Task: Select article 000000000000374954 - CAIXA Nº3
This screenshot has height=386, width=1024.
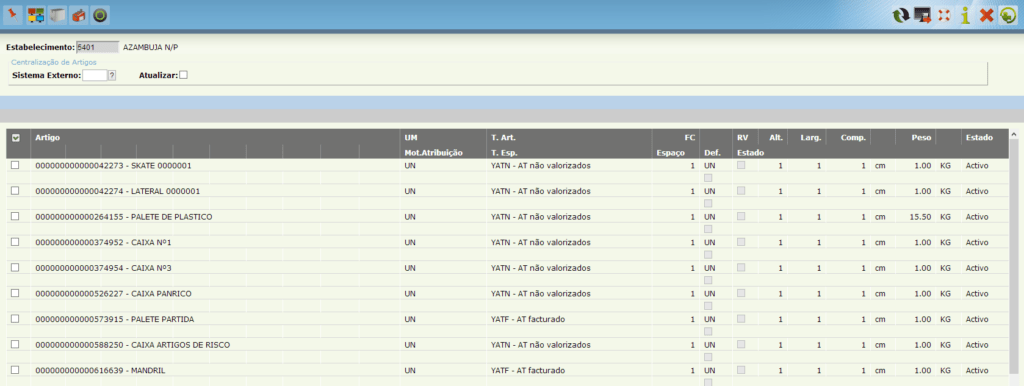Action: 103,268
